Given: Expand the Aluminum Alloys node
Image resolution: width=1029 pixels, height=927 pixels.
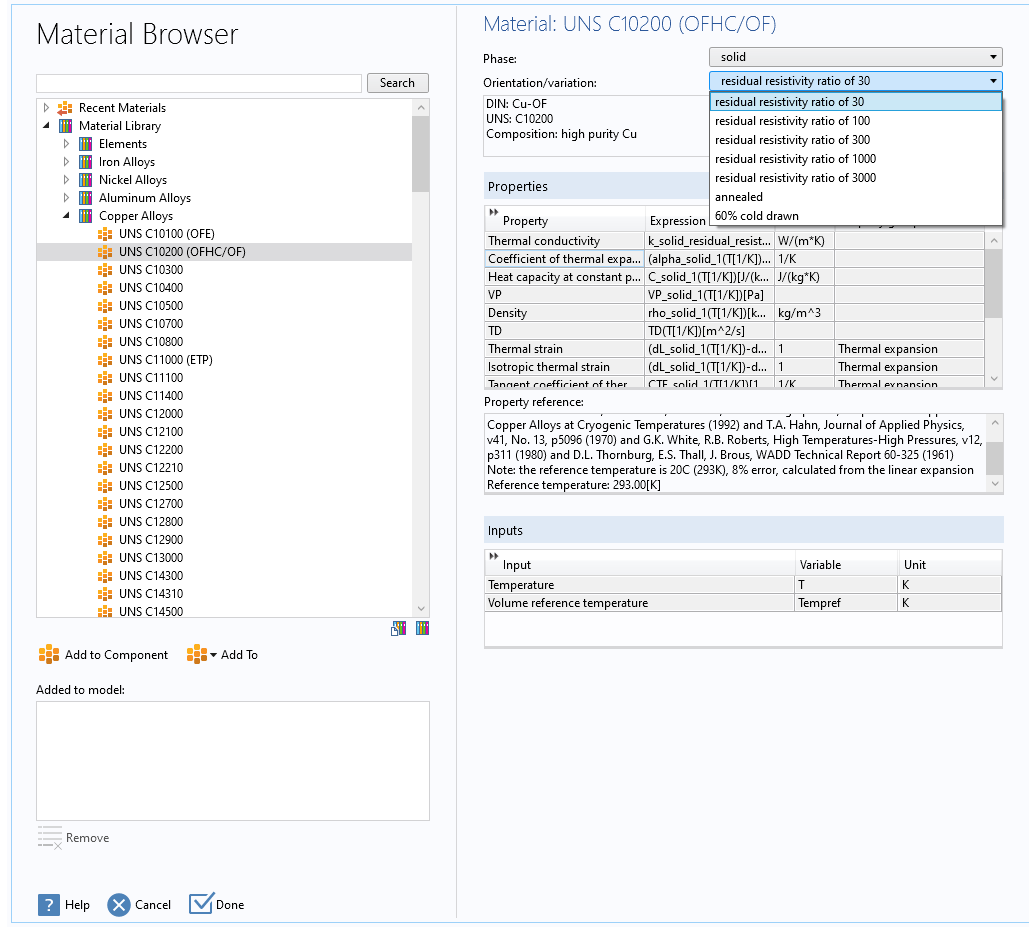Looking at the screenshot, I should click(67, 198).
